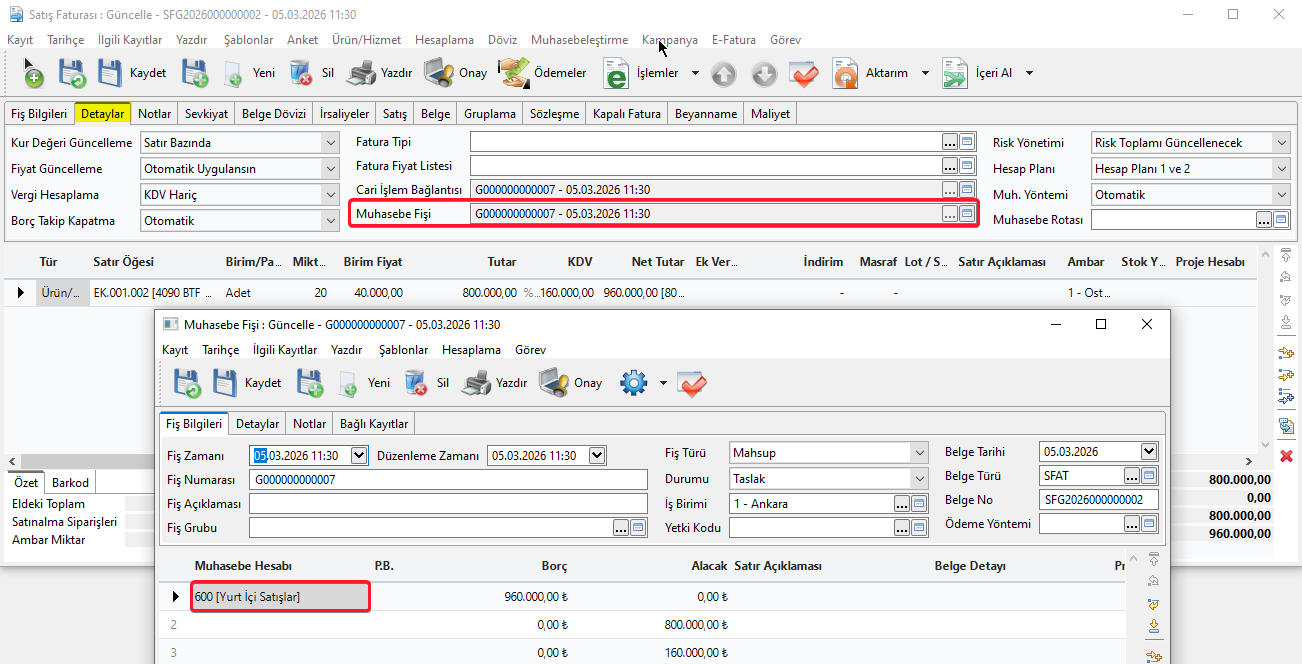Expand the Durumu Taslak dropdown
Viewport: 1302px width, 664px height.
(919, 479)
